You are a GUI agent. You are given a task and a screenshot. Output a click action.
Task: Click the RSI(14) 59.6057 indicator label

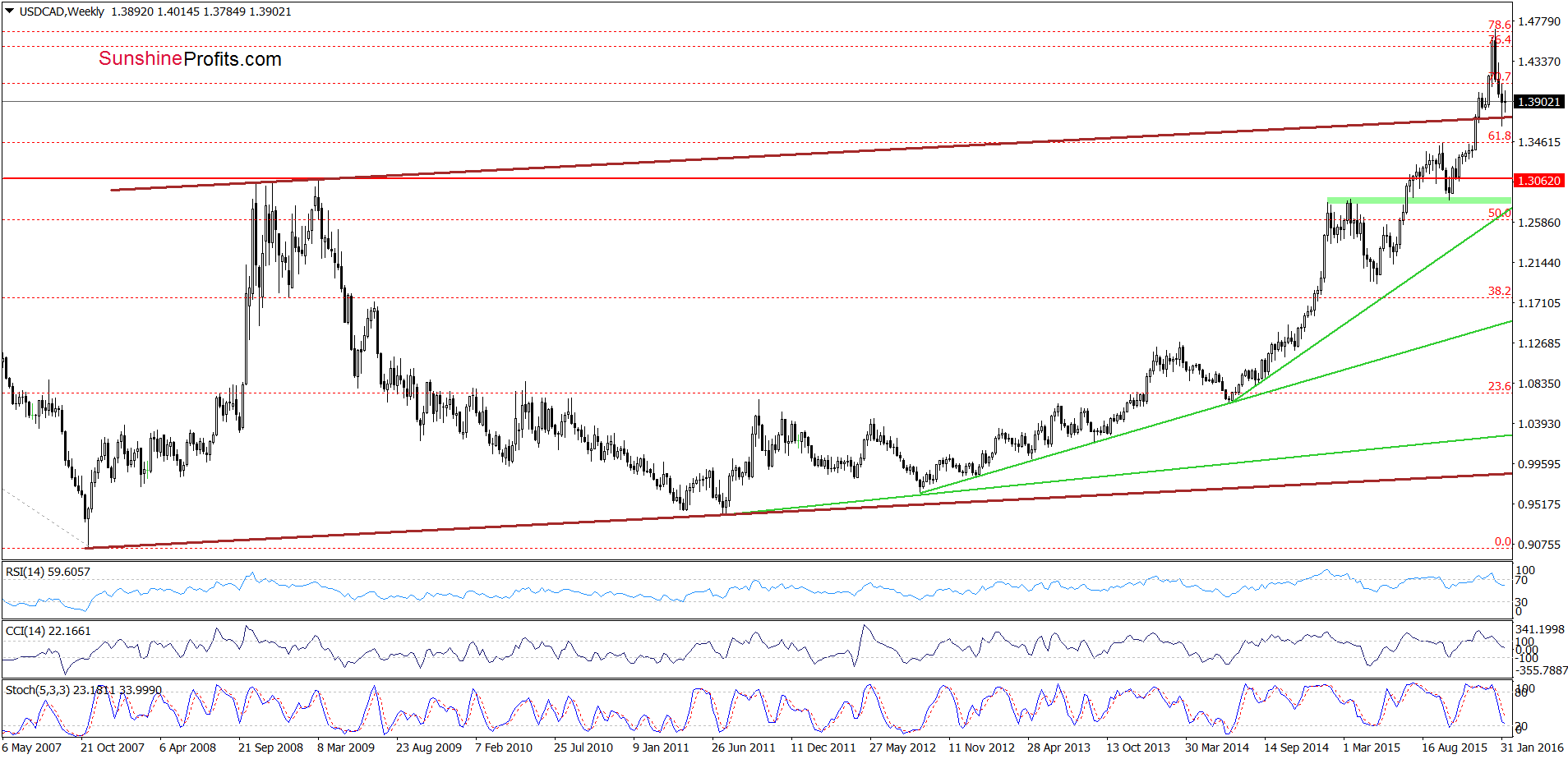point(48,572)
